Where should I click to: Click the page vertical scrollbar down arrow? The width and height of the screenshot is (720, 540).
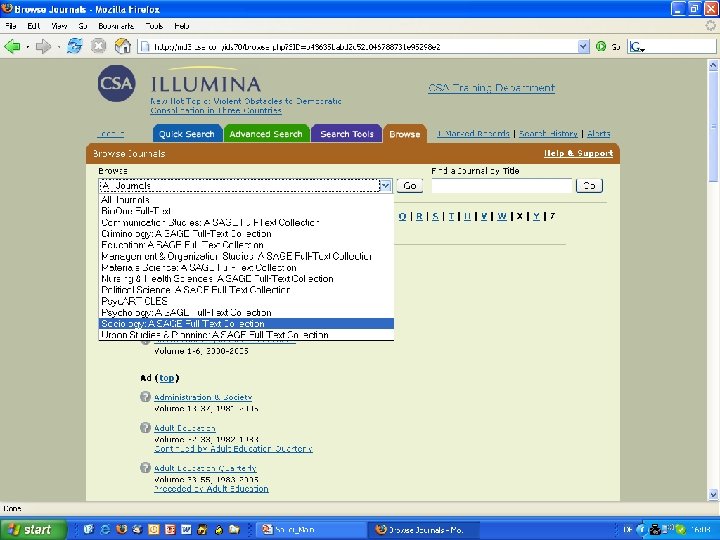713,495
